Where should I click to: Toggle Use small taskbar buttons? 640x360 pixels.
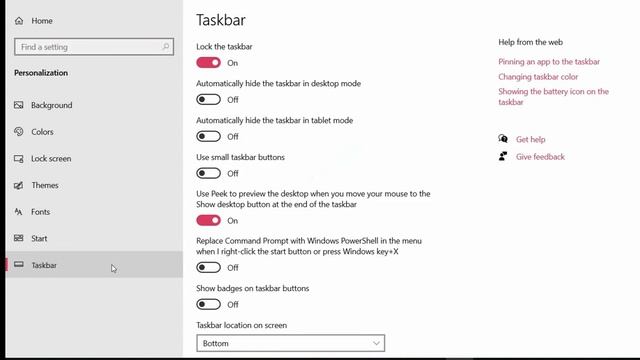click(208, 173)
